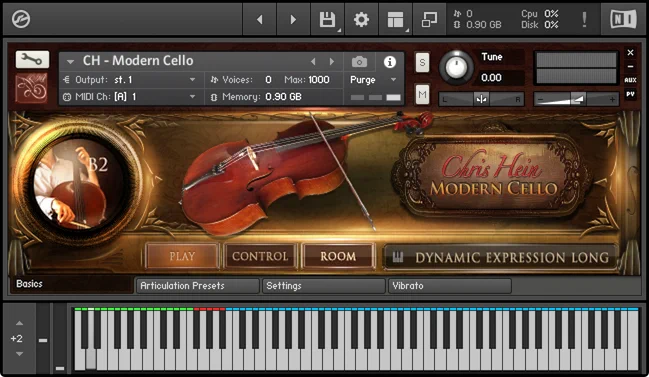
Task: Click the Chris Hein Modern Cello logo plate
Action: click(x=493, y=175)
